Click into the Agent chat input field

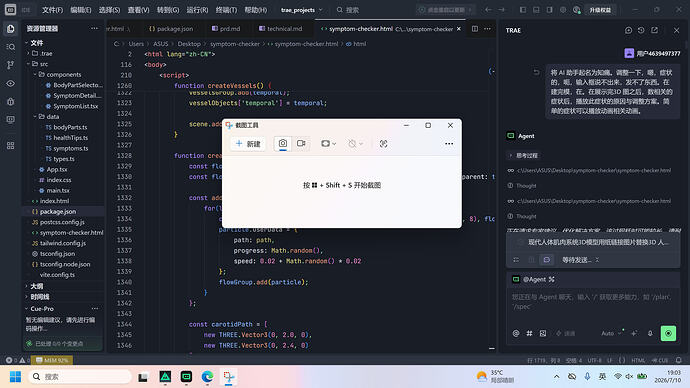click(592, 302)
